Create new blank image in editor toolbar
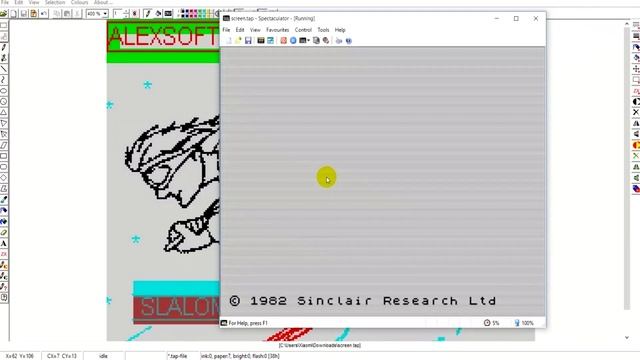The width and height of the screenshot is (640, 360). pyautogui.click(x=14, y=14)
